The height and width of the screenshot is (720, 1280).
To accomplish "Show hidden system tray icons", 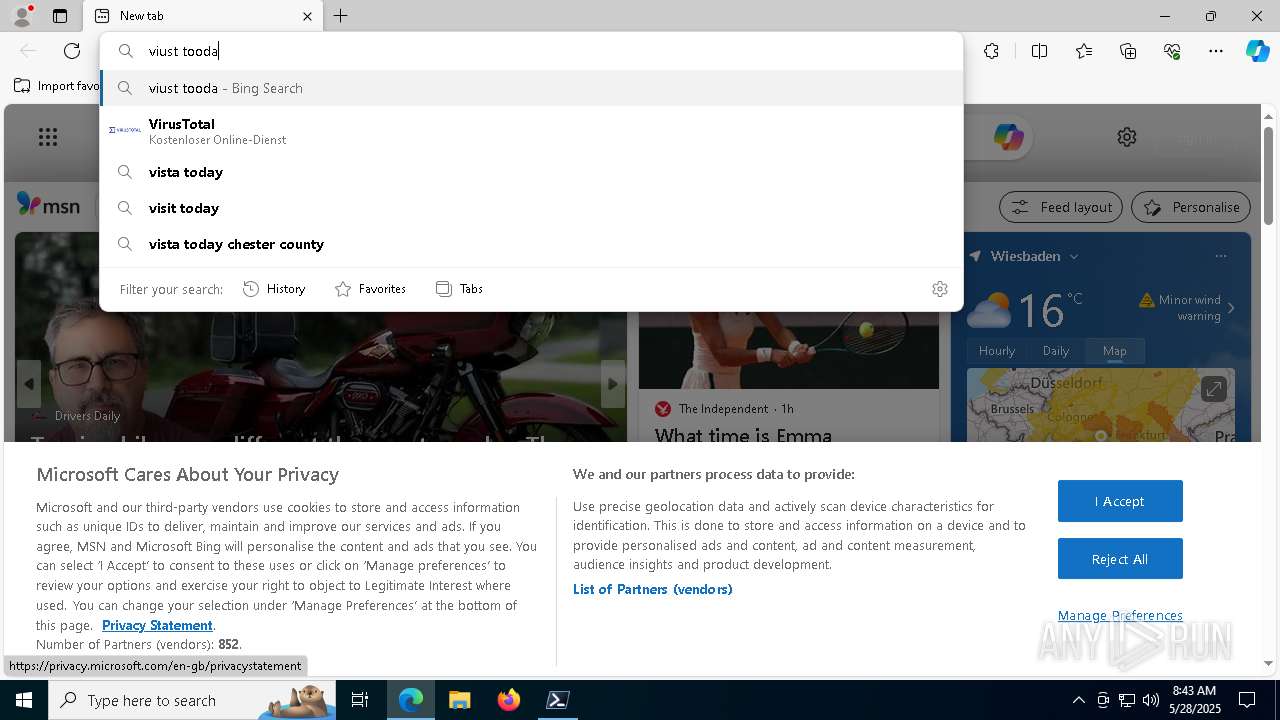I will point(1078,700).
